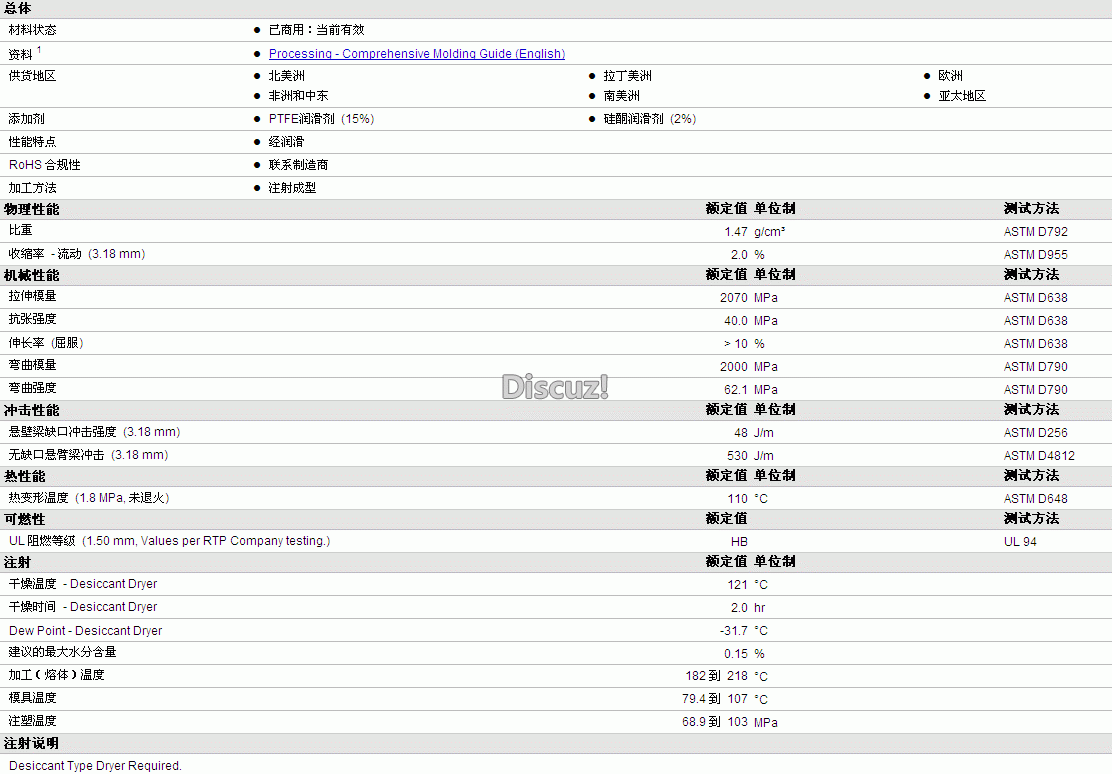Click ASTM D955 test method
The width and height of the screenshot is (1112, 774).
(x=1035, y=255)
